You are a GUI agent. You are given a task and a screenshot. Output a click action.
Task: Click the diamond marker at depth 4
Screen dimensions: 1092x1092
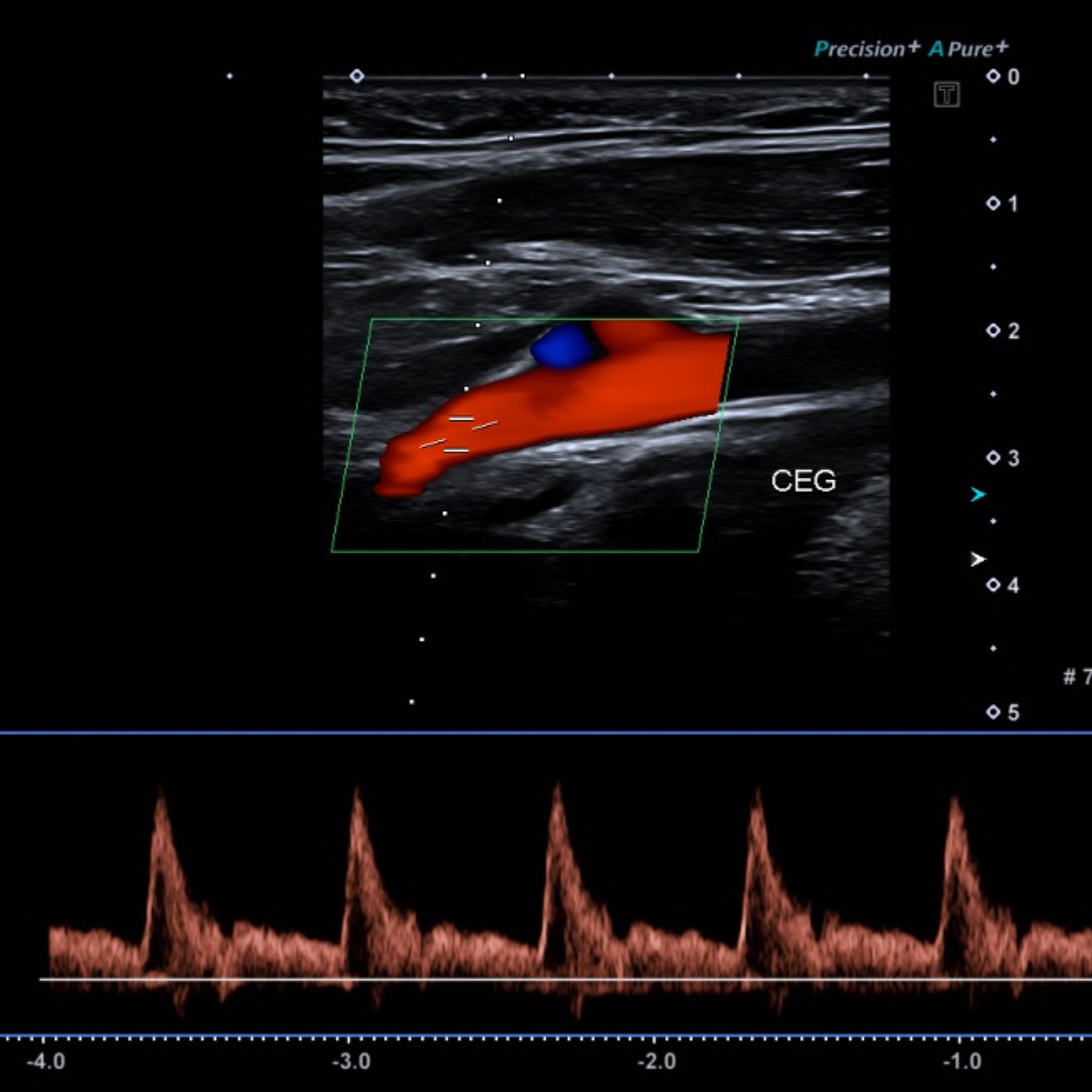point(992,583)
